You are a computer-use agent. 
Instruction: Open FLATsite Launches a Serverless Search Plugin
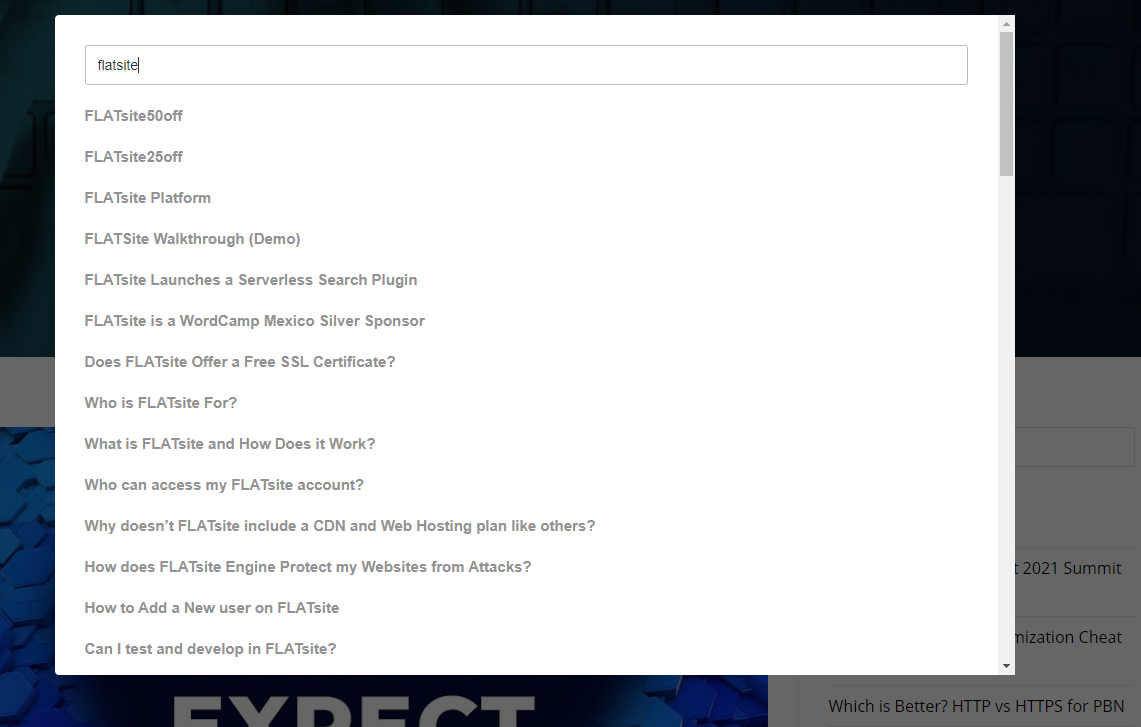(251, 279)
